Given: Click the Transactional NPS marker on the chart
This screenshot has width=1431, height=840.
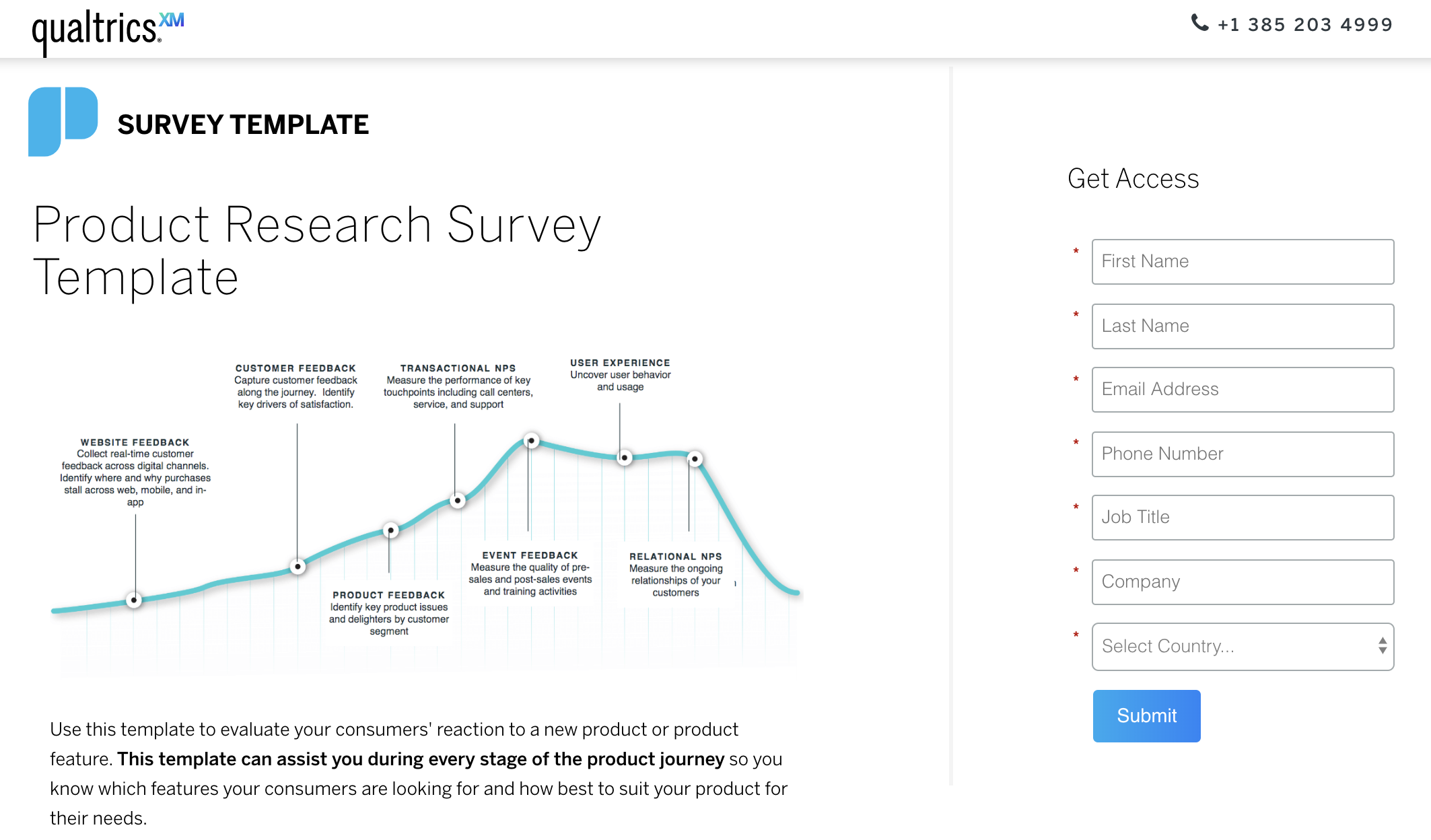Looking at the screenshot, I should (x=458, y=500).
